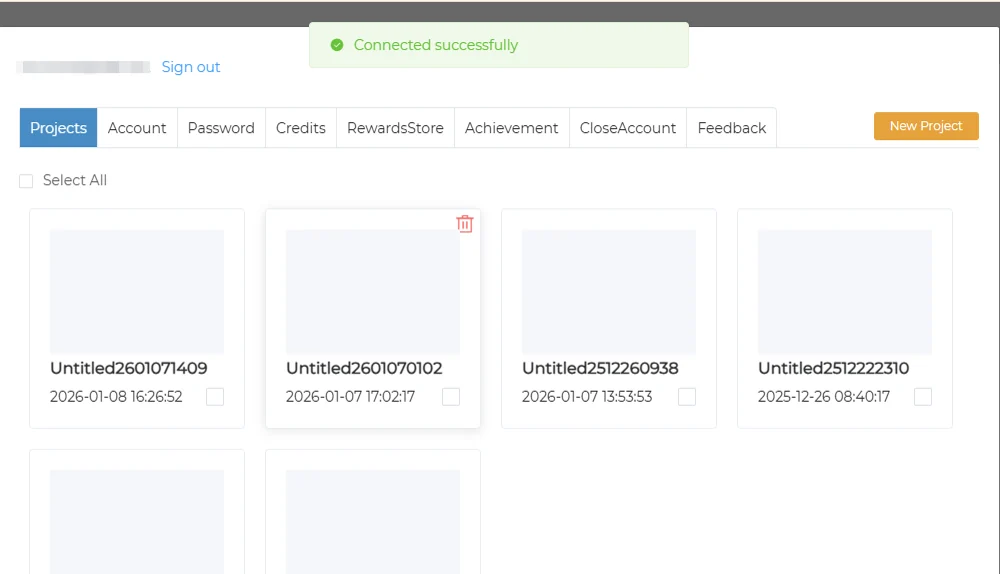Select project name Untitled2512260938
The image size is (1000, 574).
point(600,368)
